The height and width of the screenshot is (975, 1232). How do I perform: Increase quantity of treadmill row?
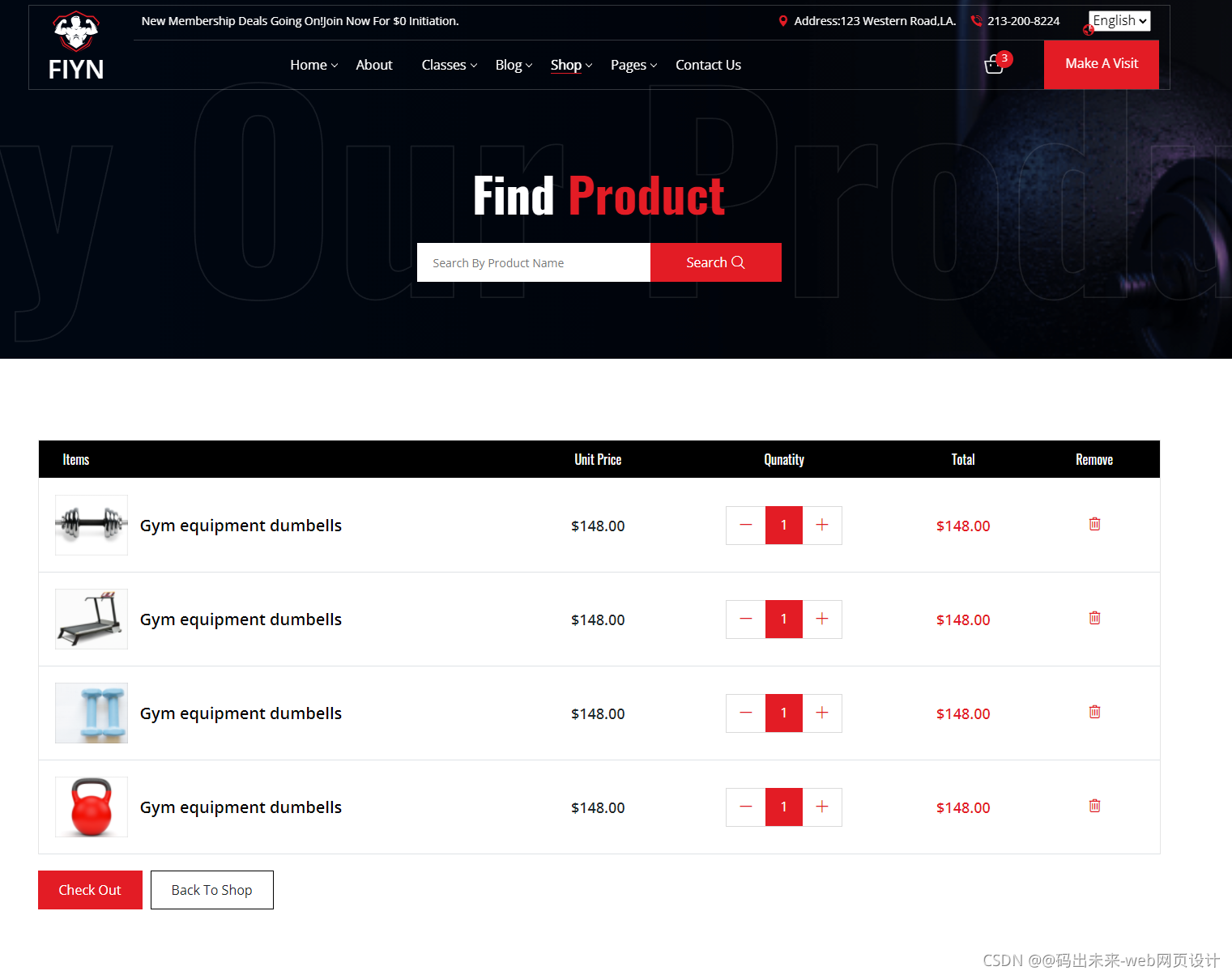point(822,619)
